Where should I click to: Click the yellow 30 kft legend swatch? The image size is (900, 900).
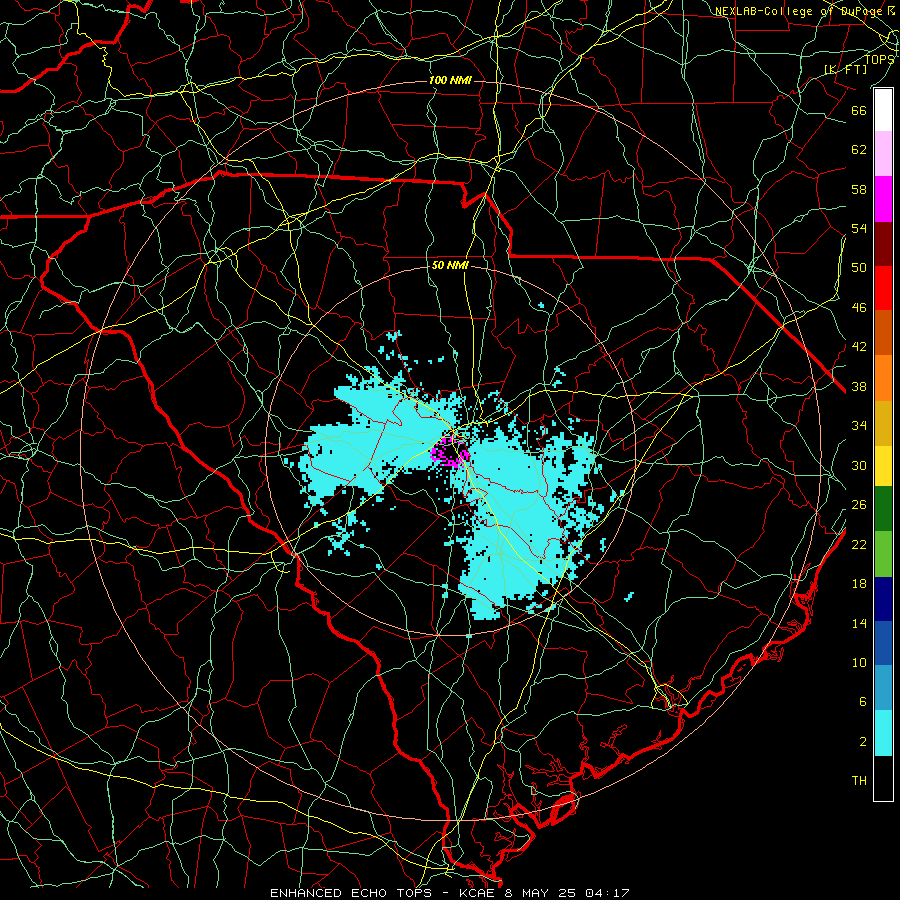883,466
